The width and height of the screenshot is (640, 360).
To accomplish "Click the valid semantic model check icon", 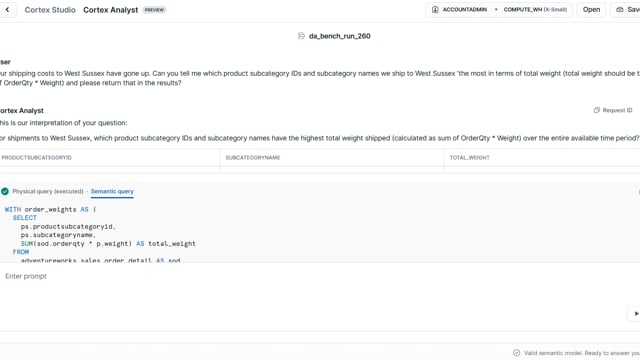I will point(516,353).
